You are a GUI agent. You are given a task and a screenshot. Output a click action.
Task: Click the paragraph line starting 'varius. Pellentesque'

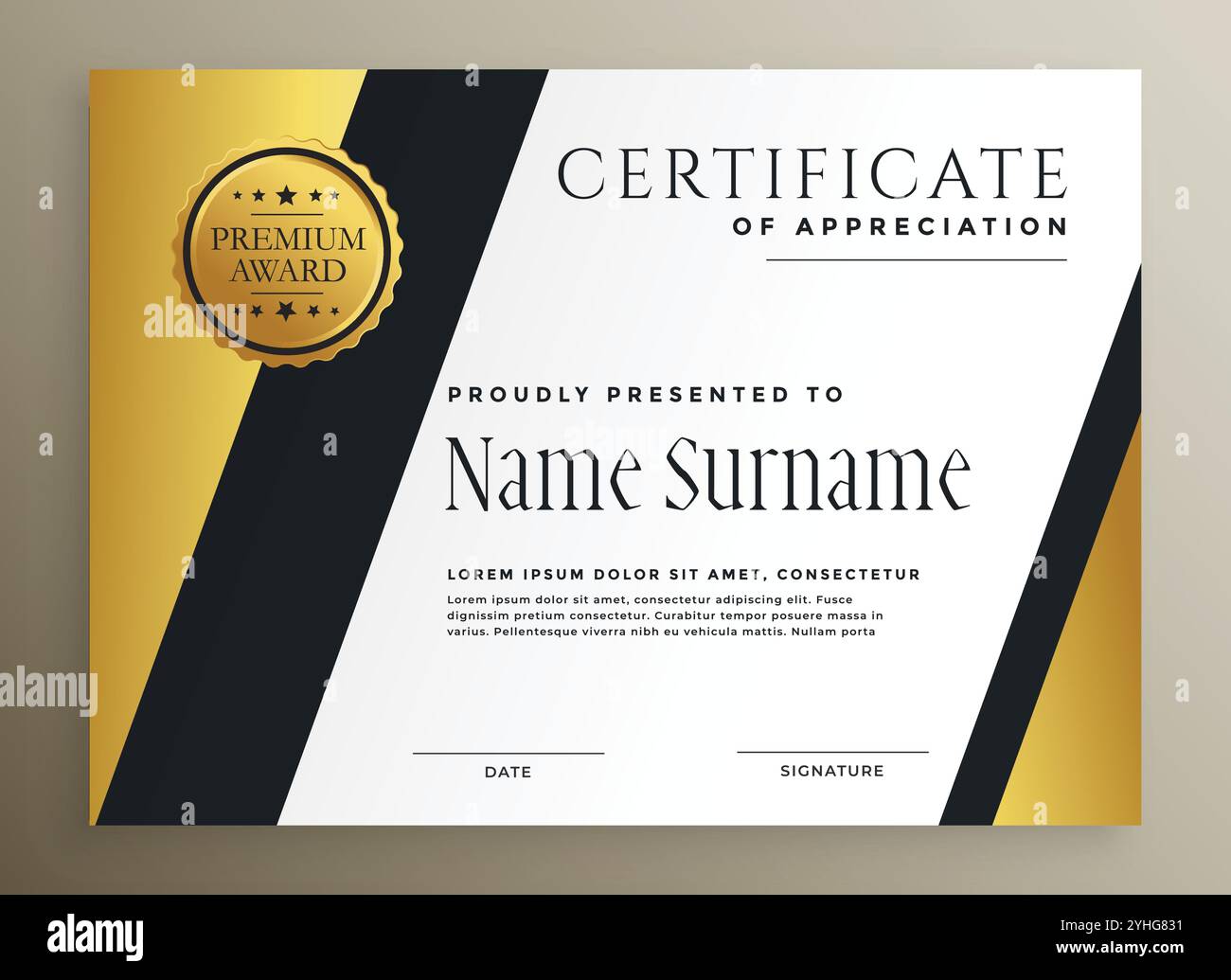pos(661,632)
